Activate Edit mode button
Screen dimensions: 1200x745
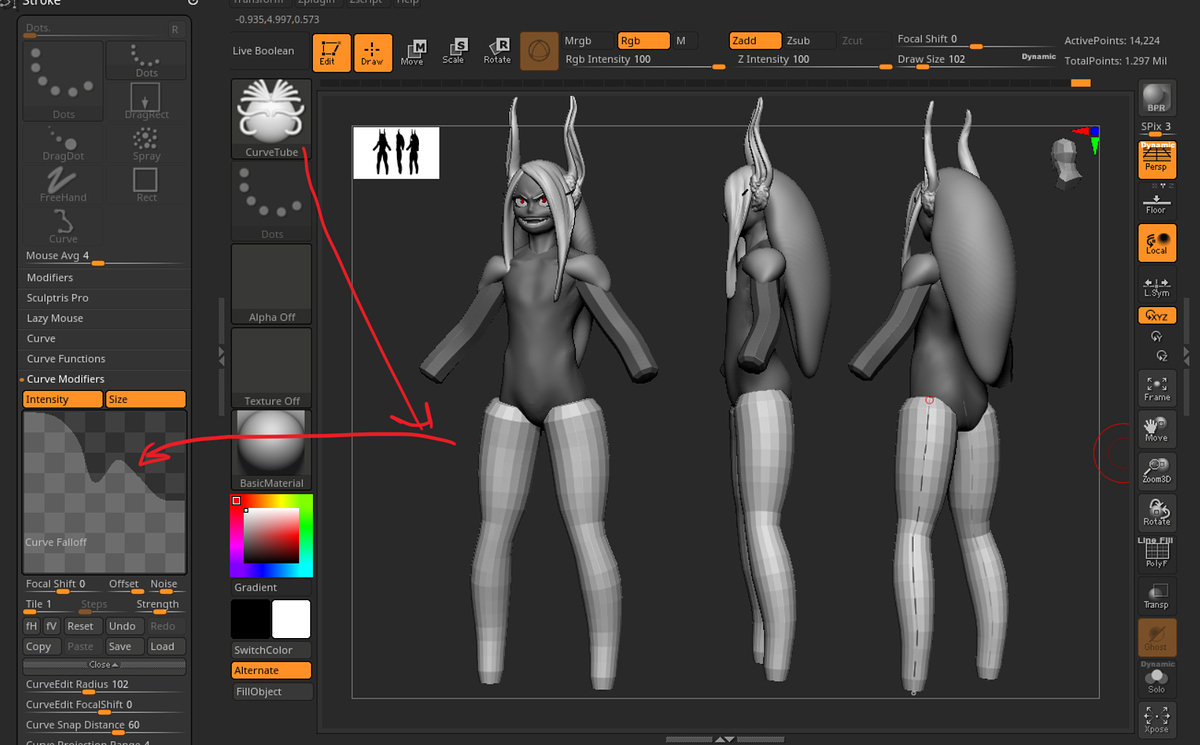(x=331, y=53)
